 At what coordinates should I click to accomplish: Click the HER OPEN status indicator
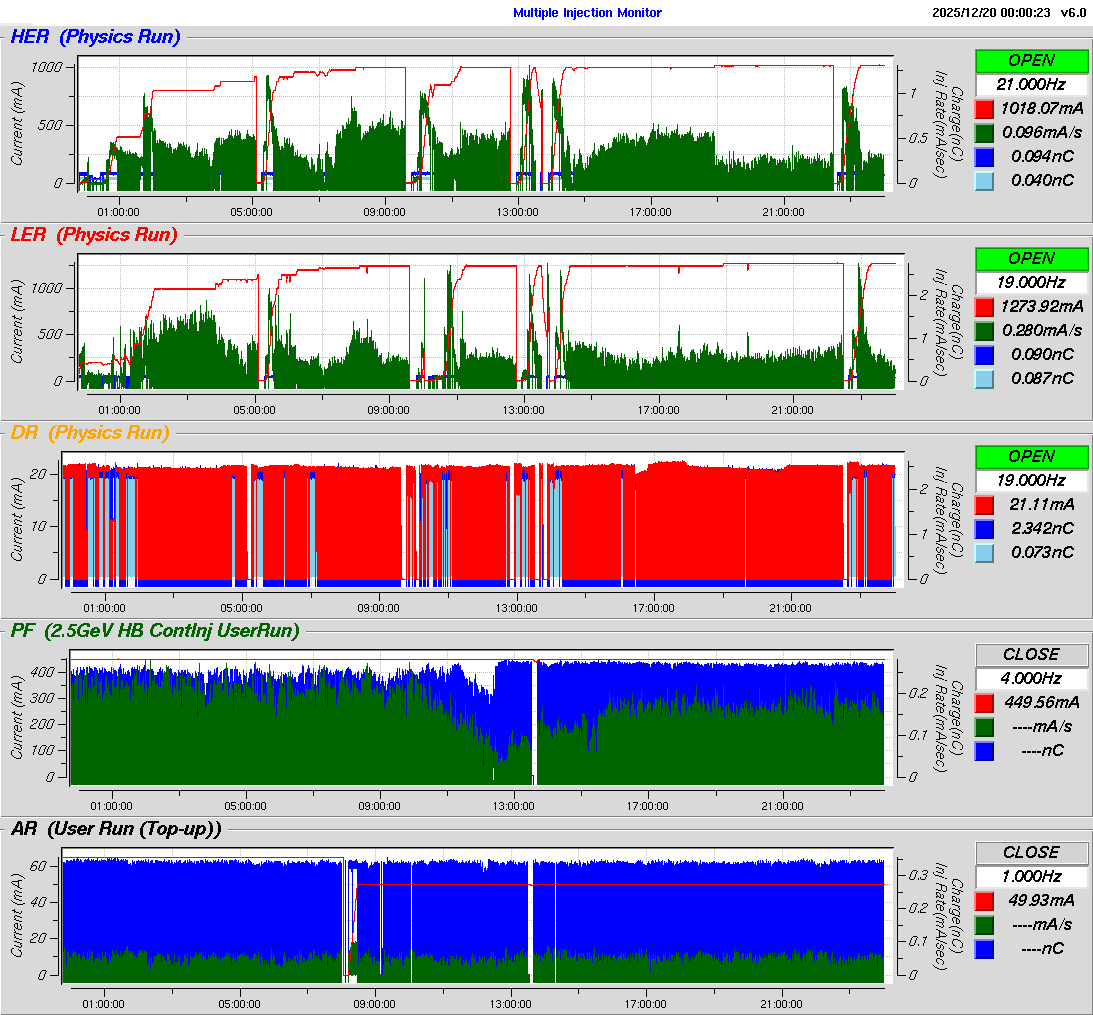pyautogui.click(x=1031, y=61)
